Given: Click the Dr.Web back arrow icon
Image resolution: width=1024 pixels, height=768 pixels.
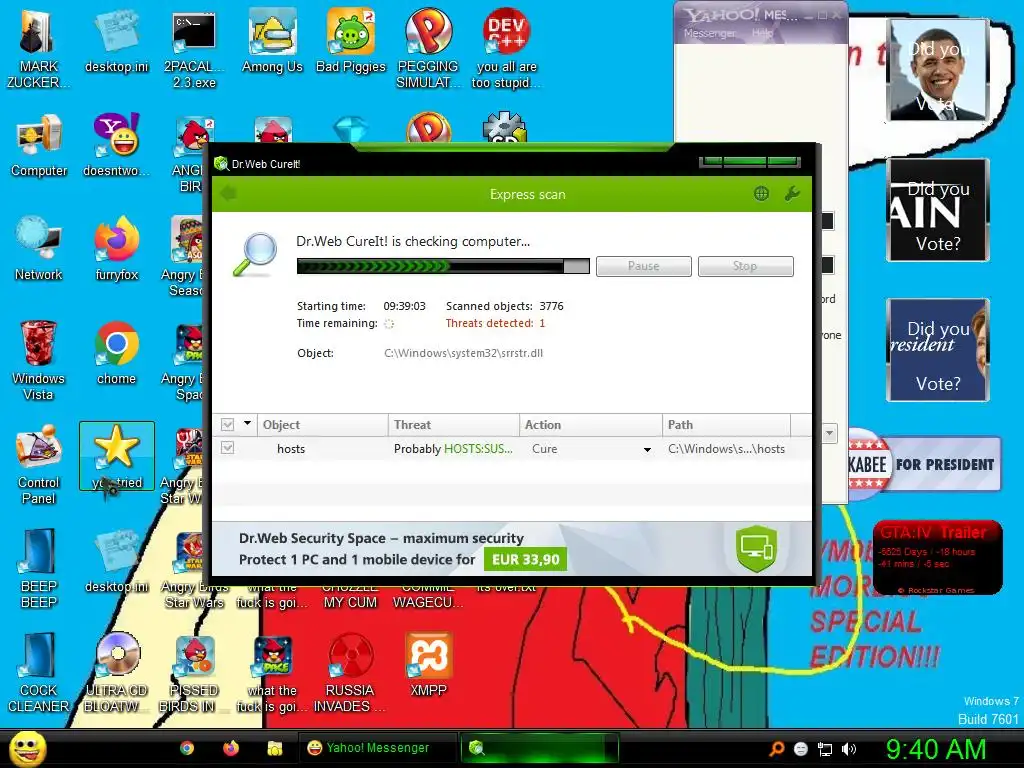Looking at the screenshot, I should (x=229, y=193).
